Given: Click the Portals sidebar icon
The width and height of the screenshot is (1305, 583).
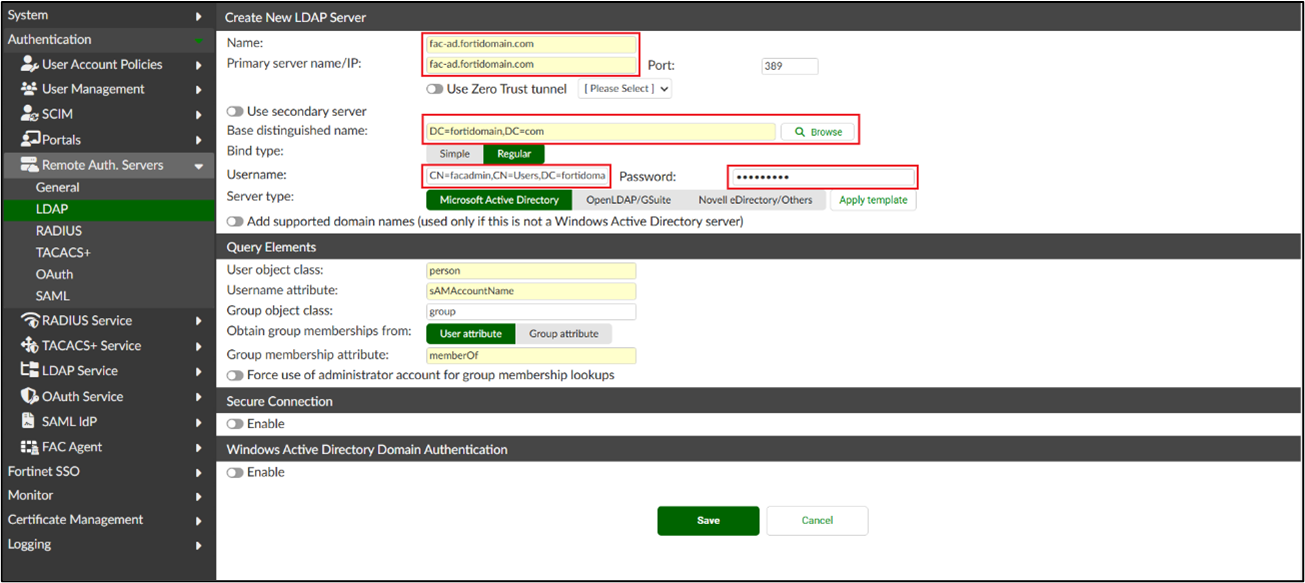Looking at the screenshot, I should coord(29,140).
